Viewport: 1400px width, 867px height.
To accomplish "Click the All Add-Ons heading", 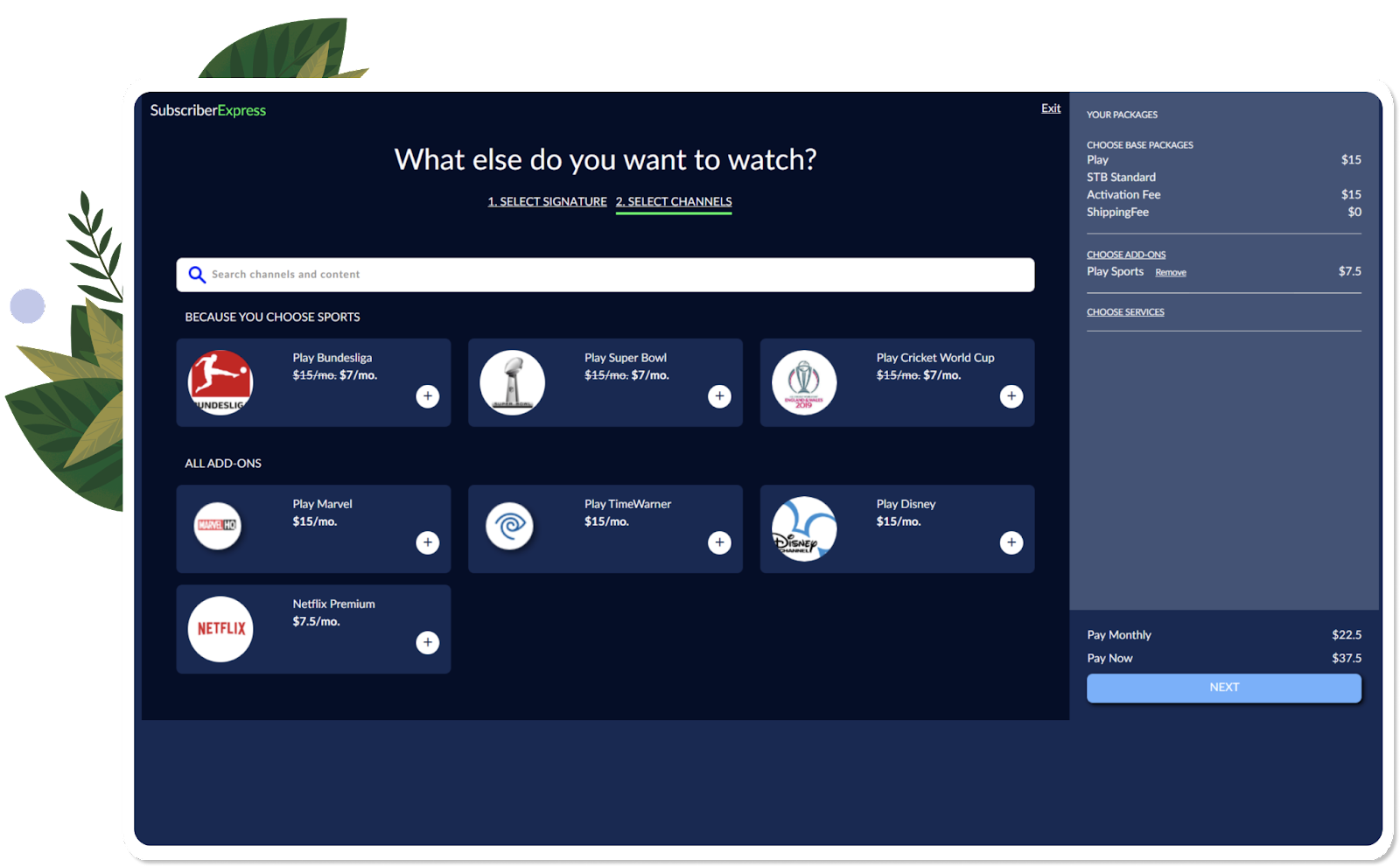I will point(223,464).
